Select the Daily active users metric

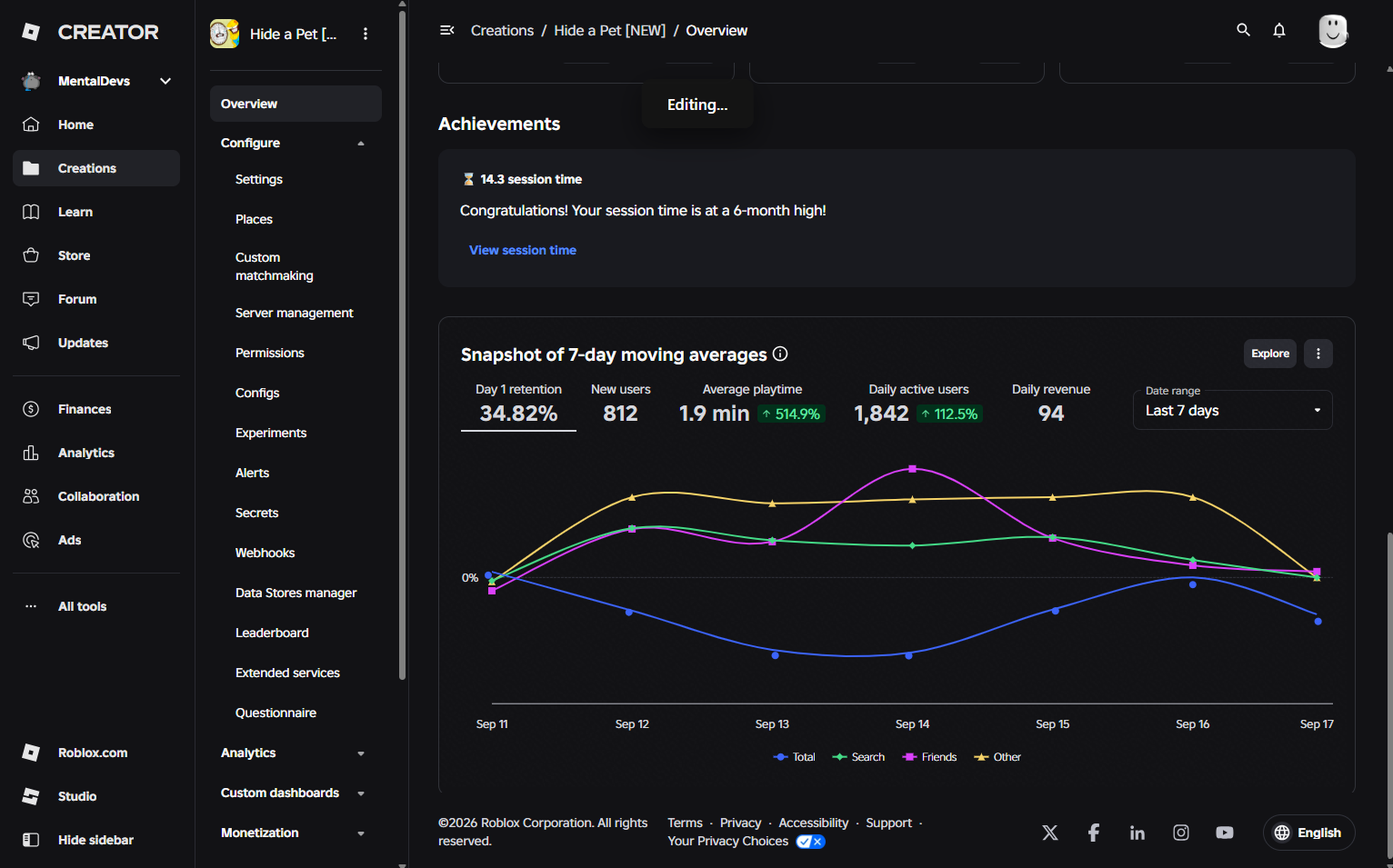coord(918,404)
